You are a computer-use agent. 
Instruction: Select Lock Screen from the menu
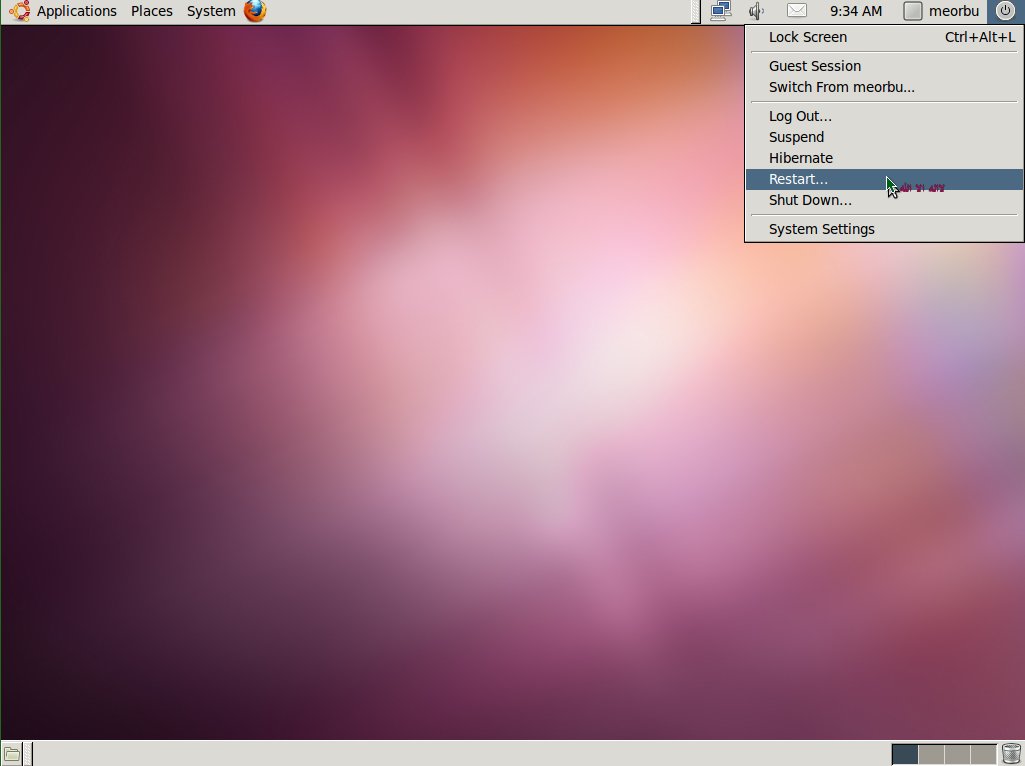coord(807,37)
